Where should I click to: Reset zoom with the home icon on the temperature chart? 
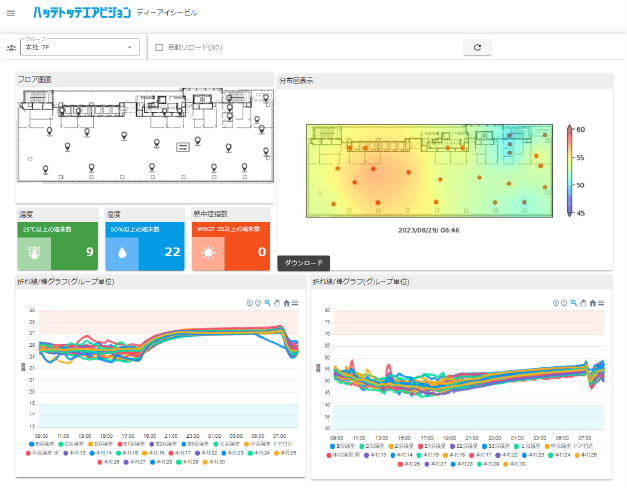coord(286,303)
